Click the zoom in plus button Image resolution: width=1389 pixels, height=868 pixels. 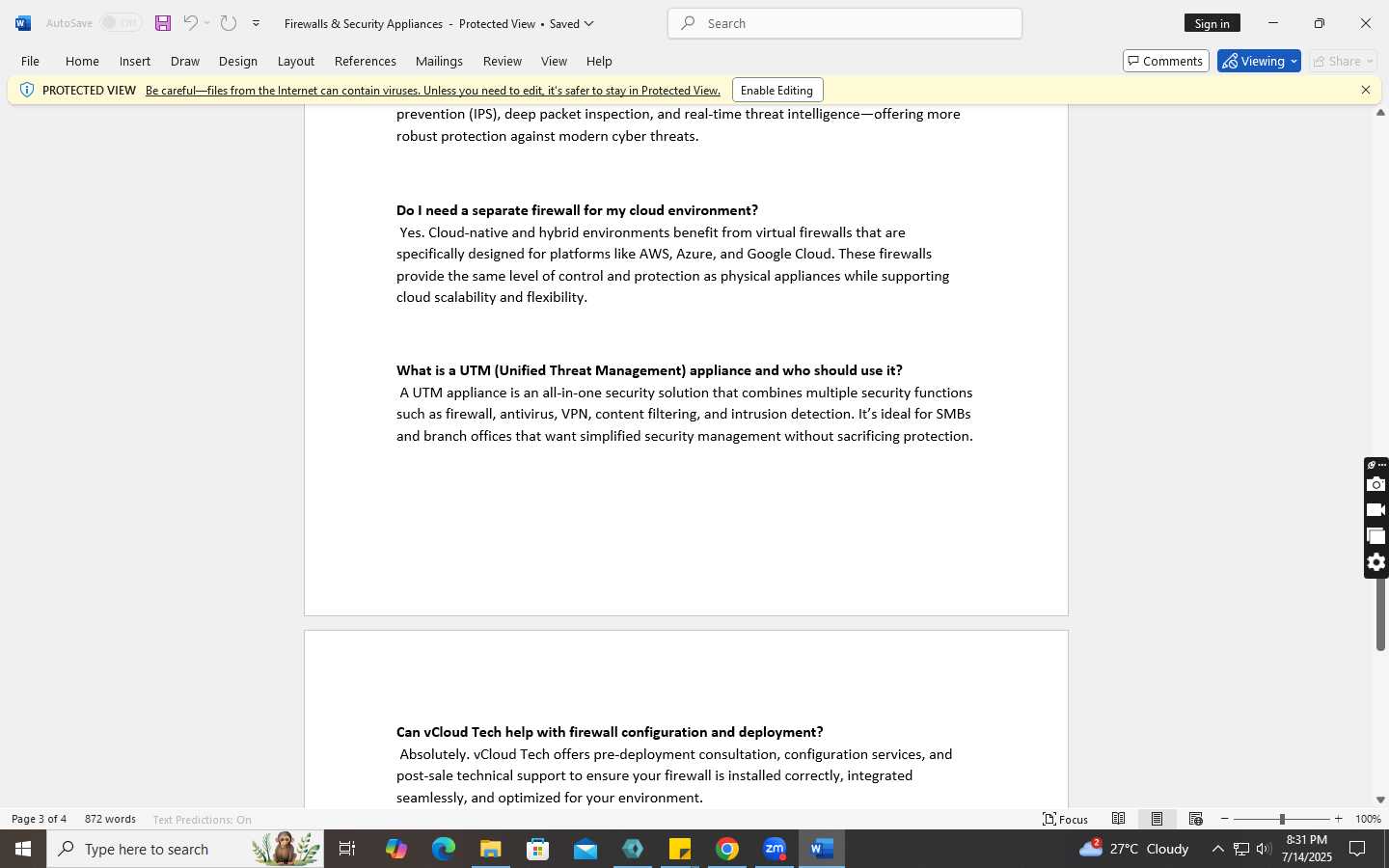pyautogui.click(x=1338, y=819)
